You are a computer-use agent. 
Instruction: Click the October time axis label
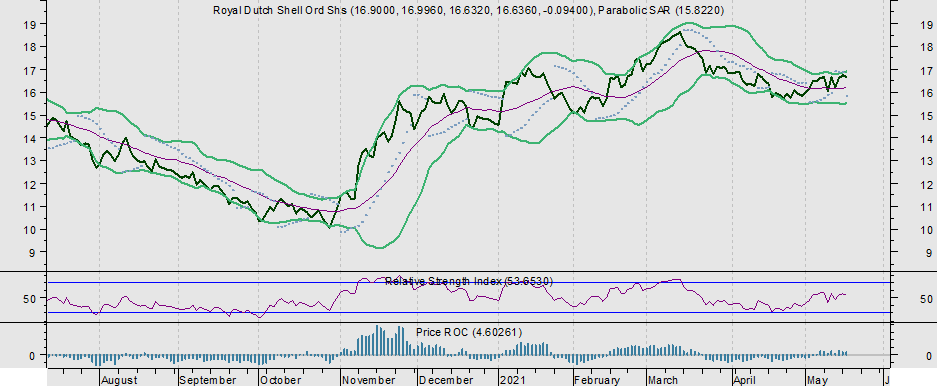coord(281,381)
